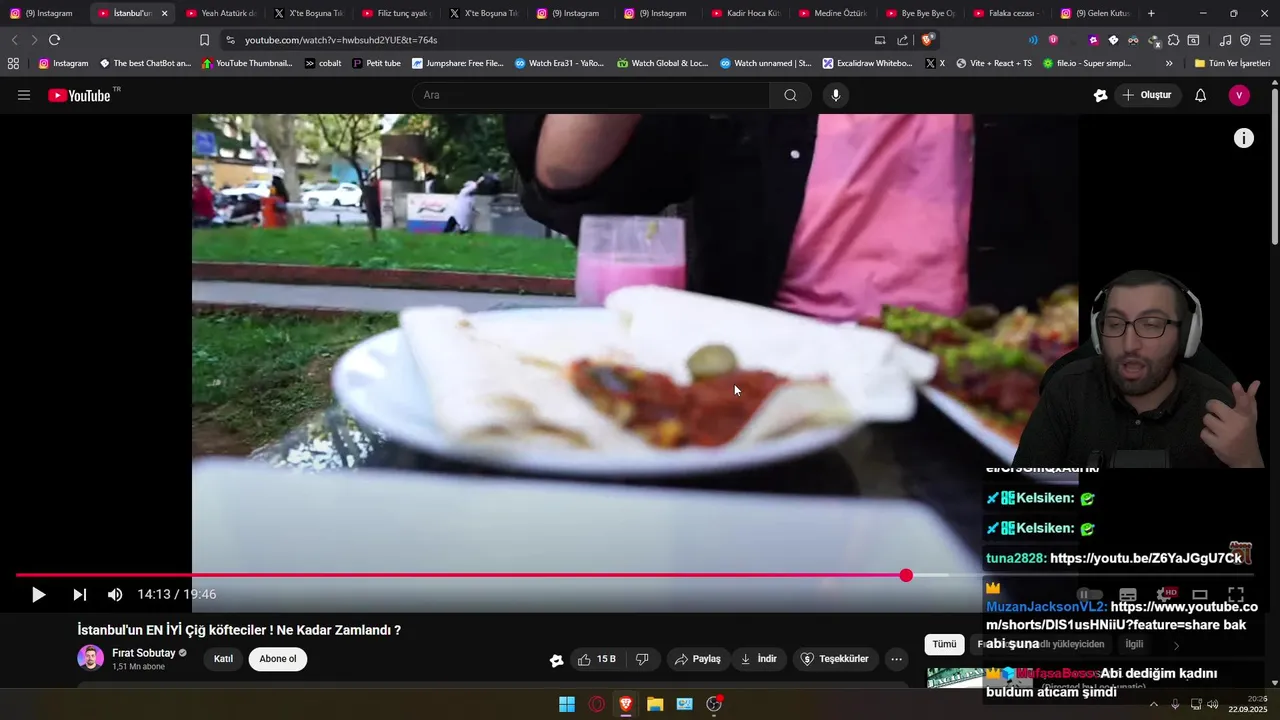Open the YouTube hamburger guide menu
The width and height of the screenshot is (1280, 720).
24,95
